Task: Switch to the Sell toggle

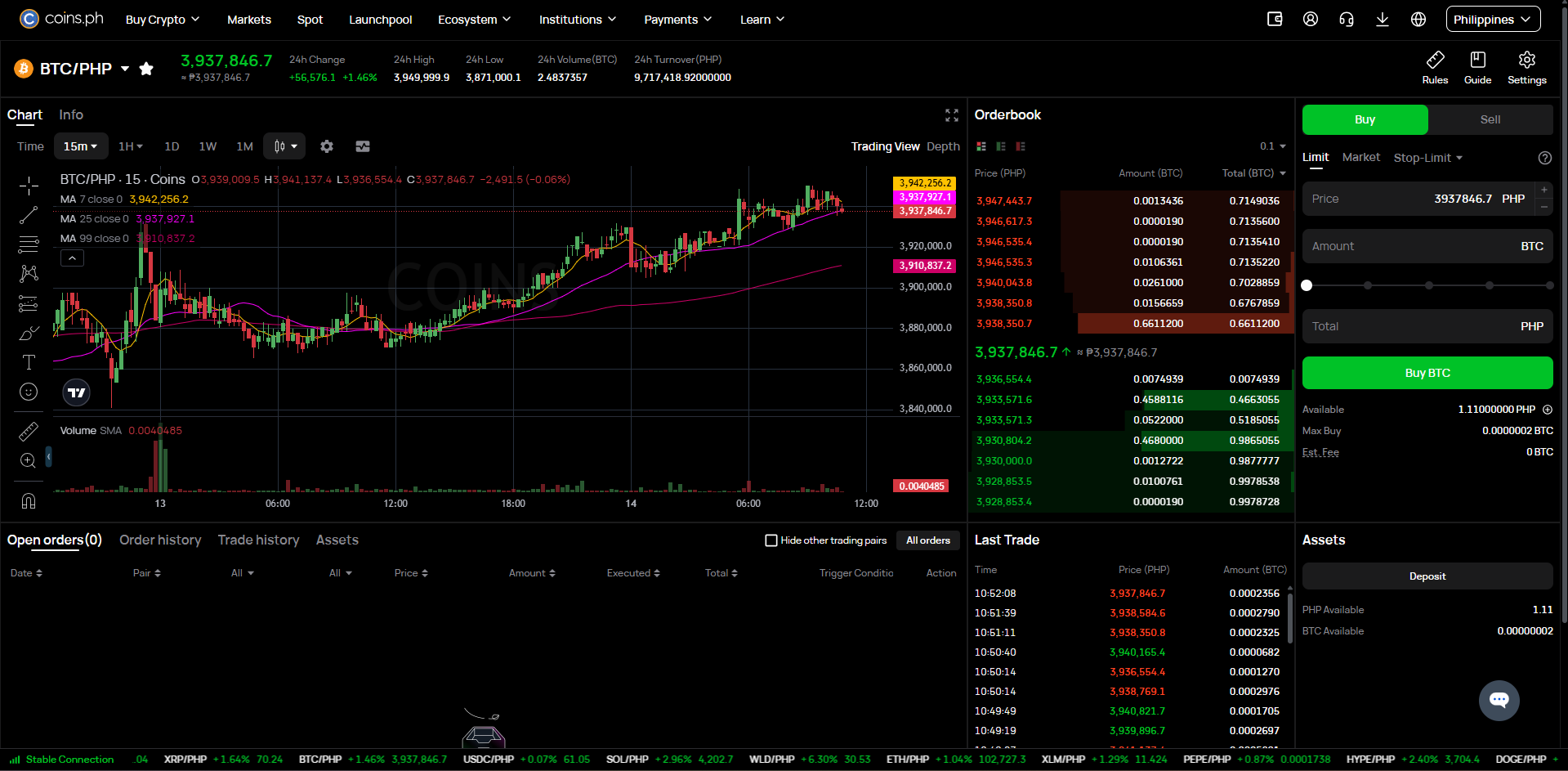Action: (x=1490, y=119)
